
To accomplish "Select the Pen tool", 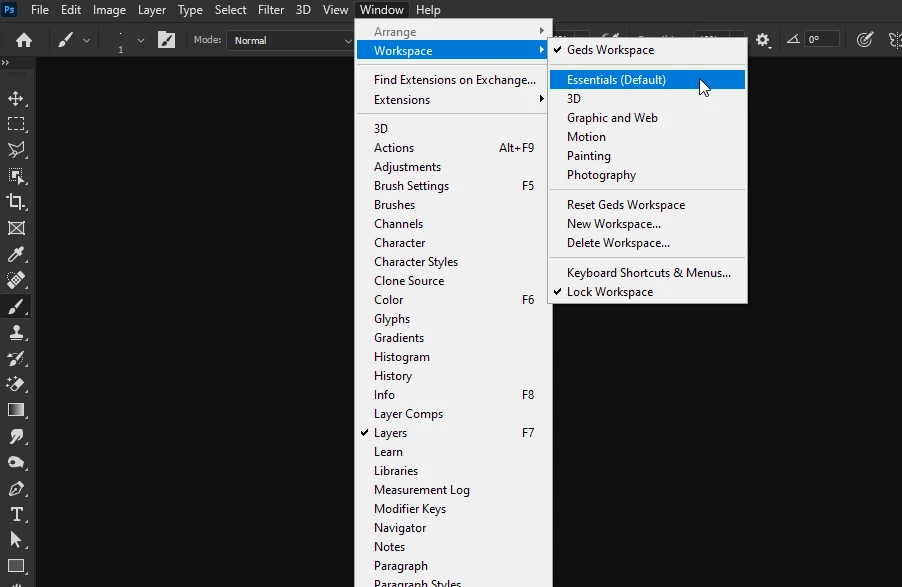I will 16,488.
